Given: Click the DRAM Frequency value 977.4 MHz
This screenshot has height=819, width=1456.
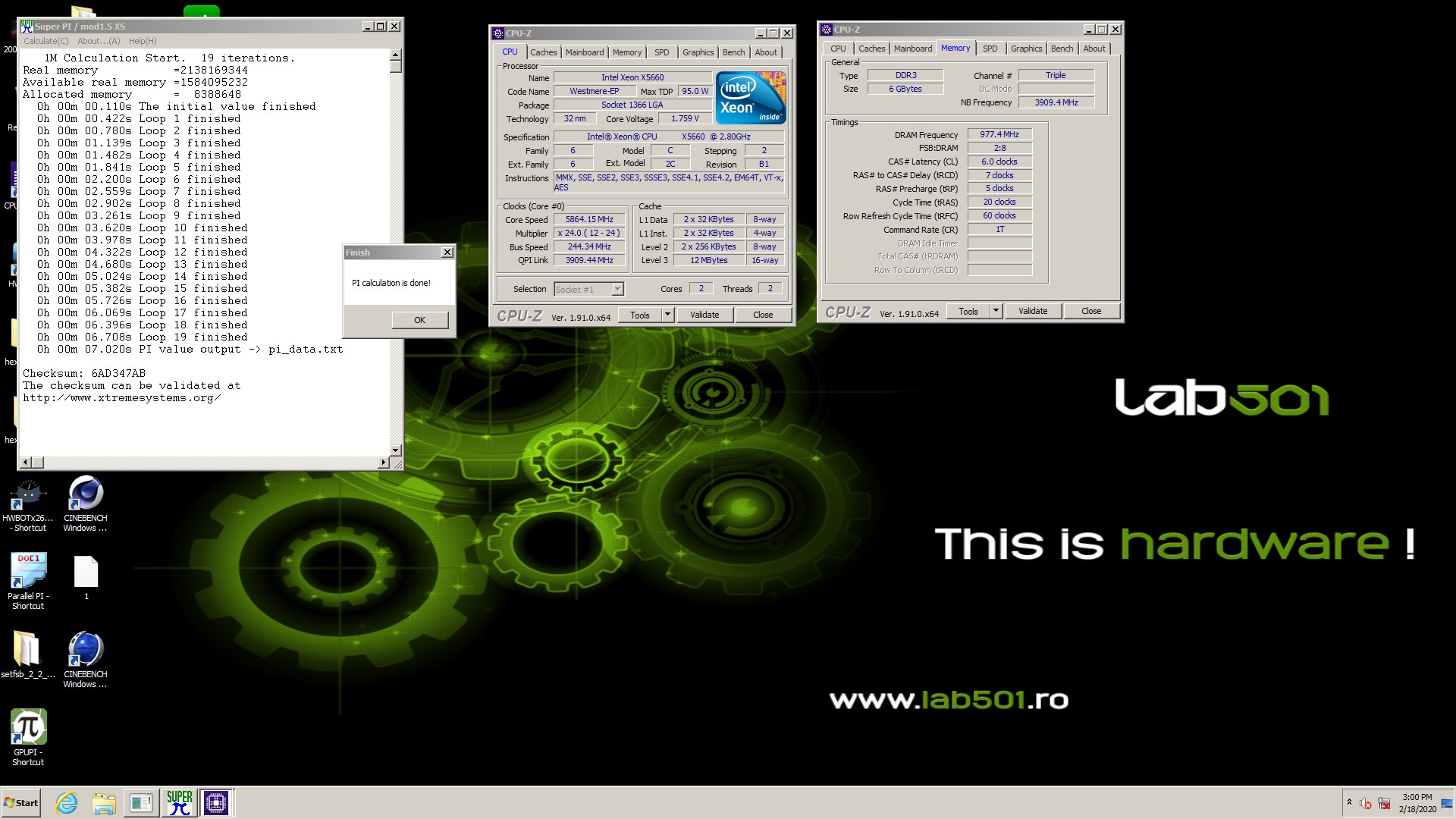Looking at the screenshot, I should click(x=999, y=135).
